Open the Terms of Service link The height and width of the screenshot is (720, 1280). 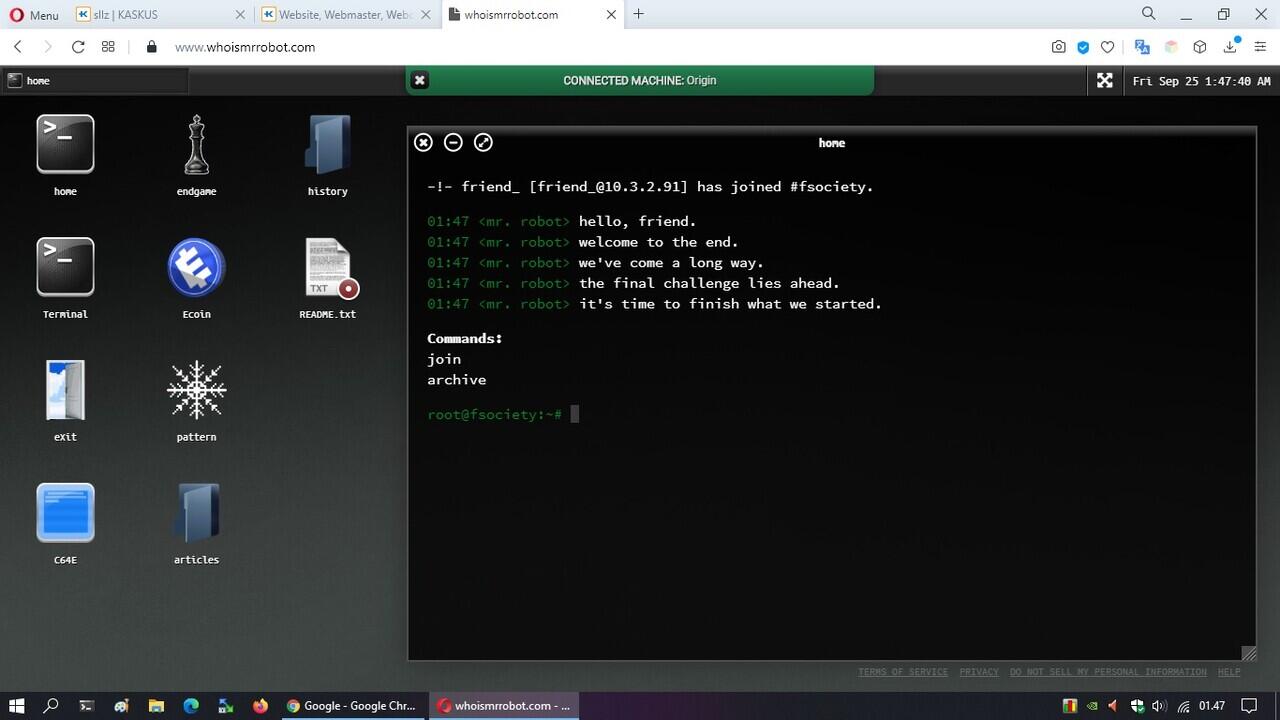click(x=903, y=672)
